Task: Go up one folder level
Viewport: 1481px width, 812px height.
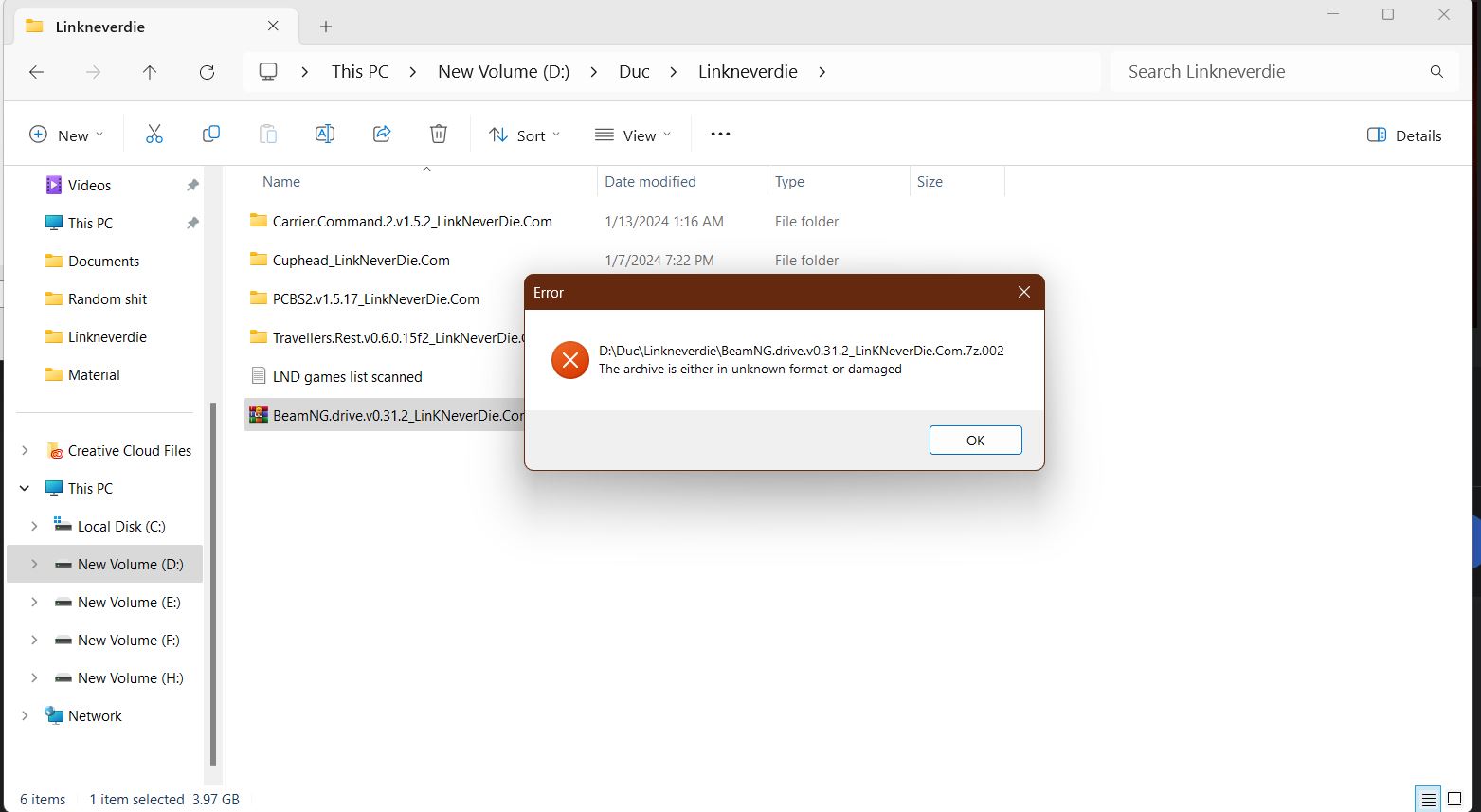Action: click(x=150, y=72)
